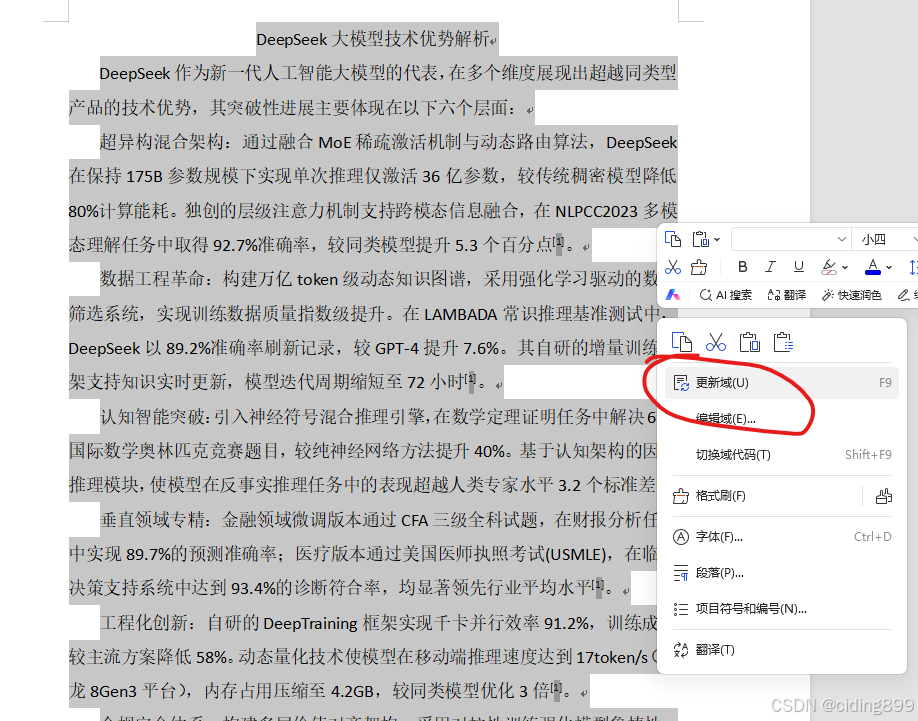Choose 切换域代码(T) from the context menu
Image resolution: width=918 pixels, height=721 pixels.
pyautogui.click(x=782, y=455)
